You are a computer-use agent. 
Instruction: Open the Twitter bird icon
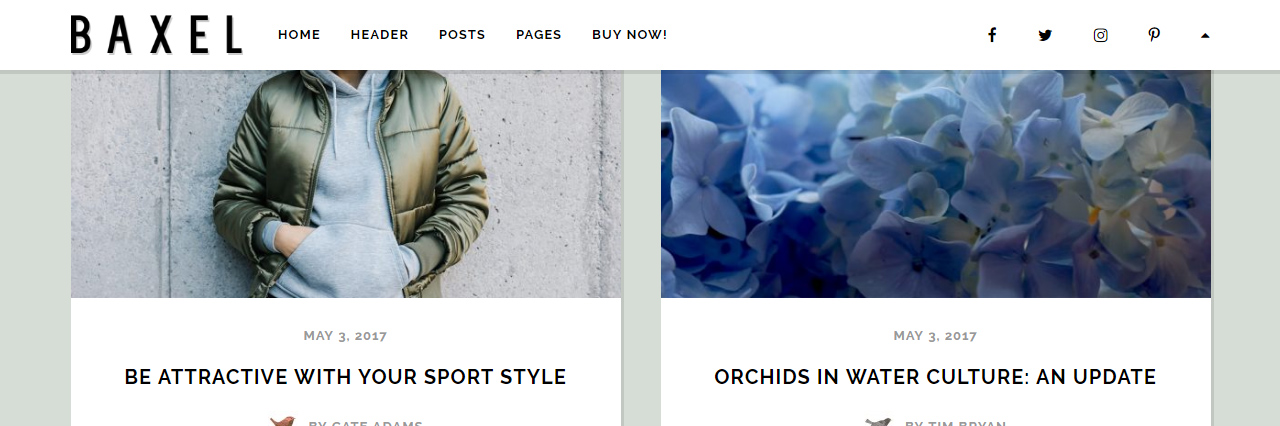point(1045,35)
